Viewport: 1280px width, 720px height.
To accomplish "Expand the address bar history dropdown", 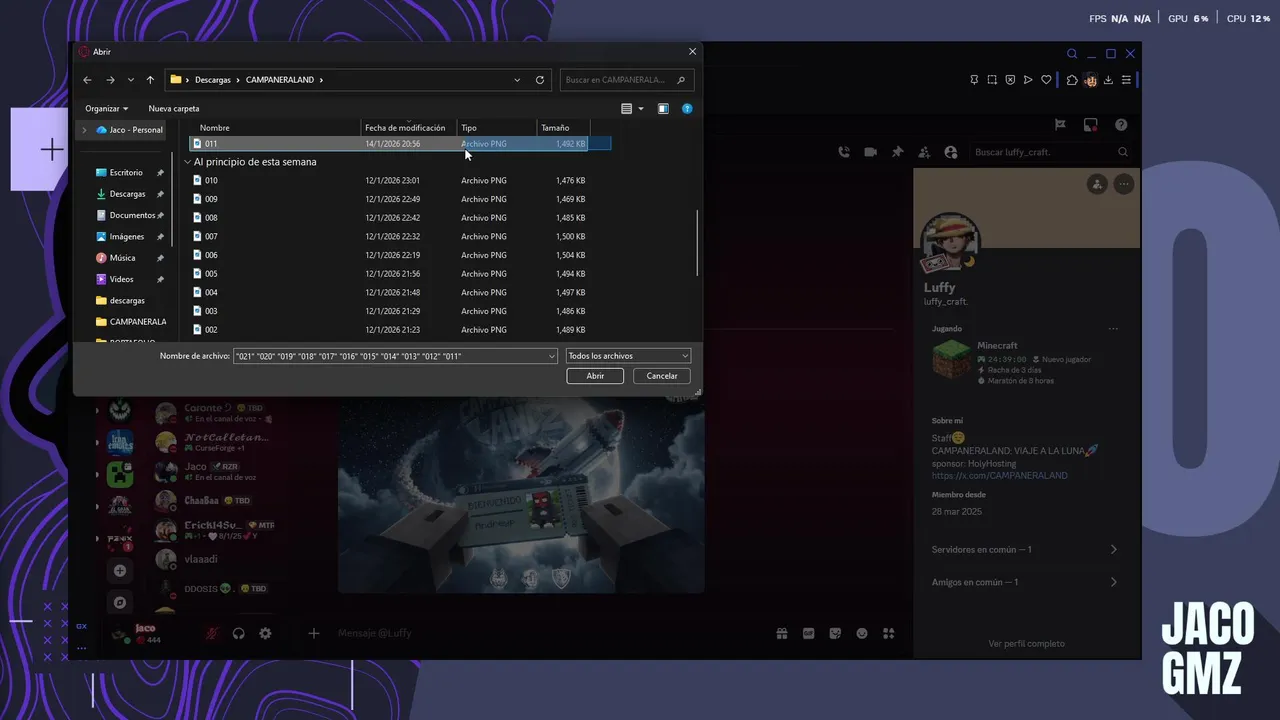I will coord(517,80).
